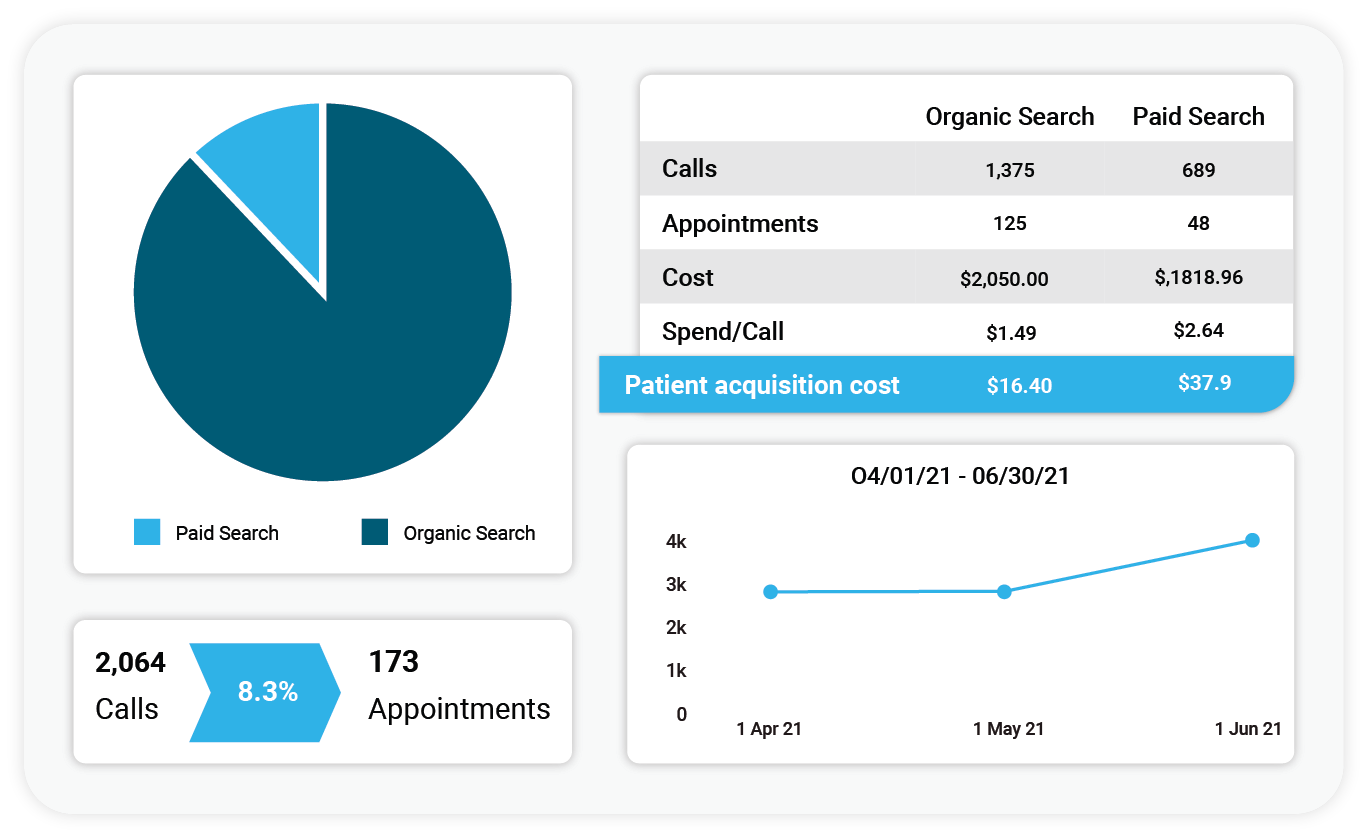This screenshot has width=1368, height=838.
Task: Click the $16.40 organic acquisition cost value
Action: (1019, 385)
